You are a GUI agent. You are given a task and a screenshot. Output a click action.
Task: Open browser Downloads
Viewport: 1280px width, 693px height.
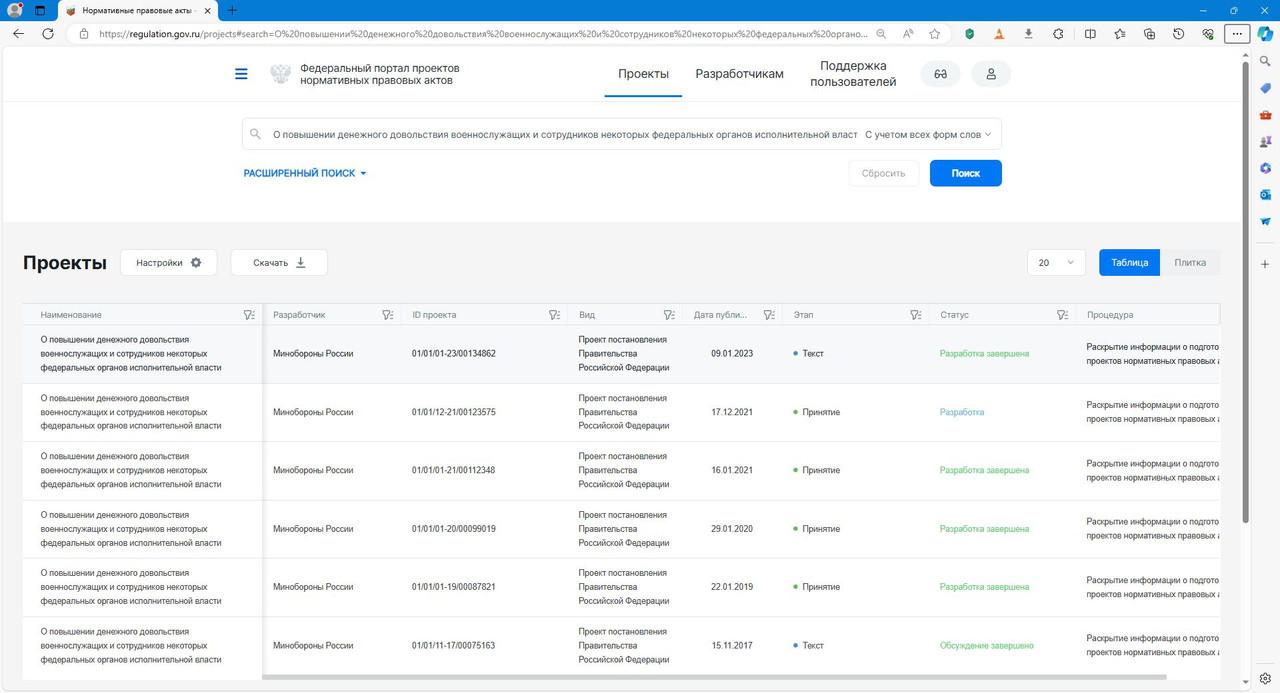click(1029, 33)
